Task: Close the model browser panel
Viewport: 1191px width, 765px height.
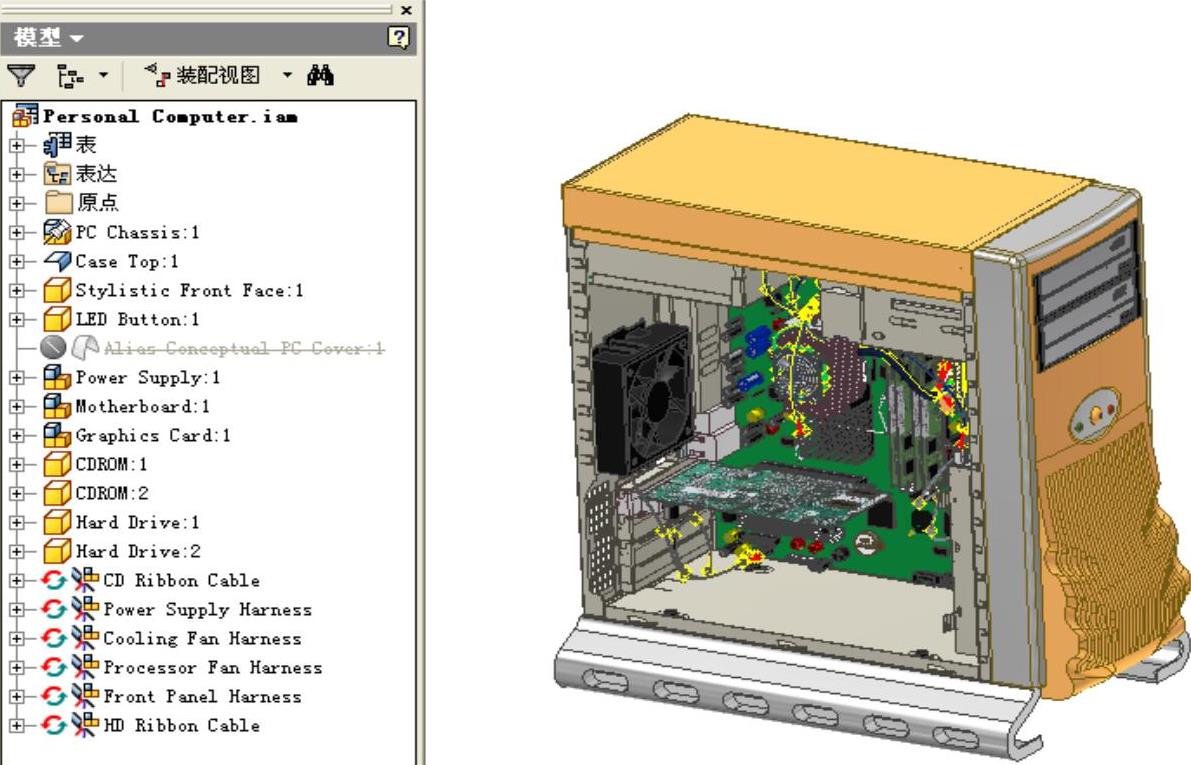Action: pyautogui.click(x=406, y=10)
